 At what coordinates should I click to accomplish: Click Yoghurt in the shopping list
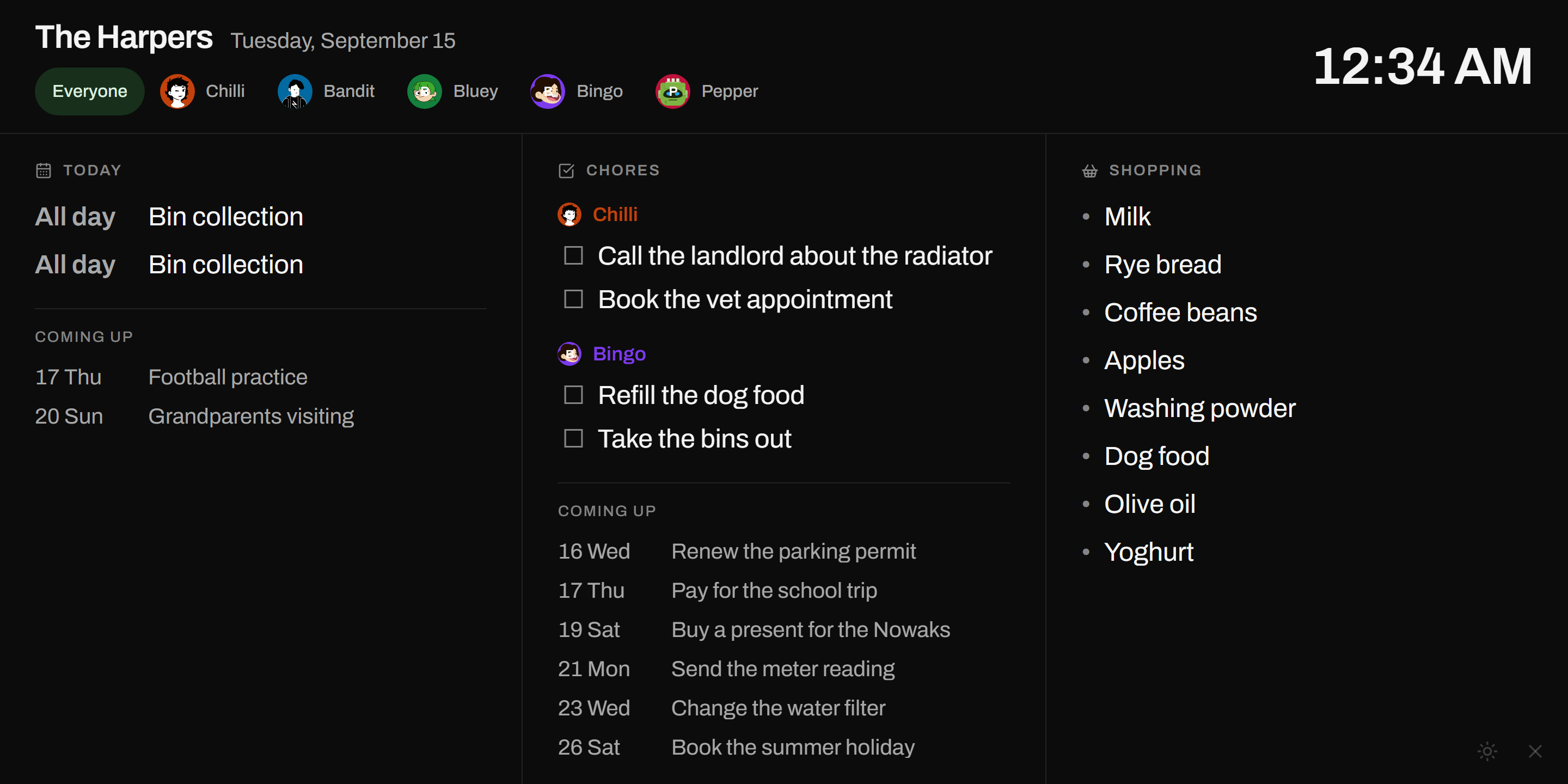click(x=1149, y=552)
